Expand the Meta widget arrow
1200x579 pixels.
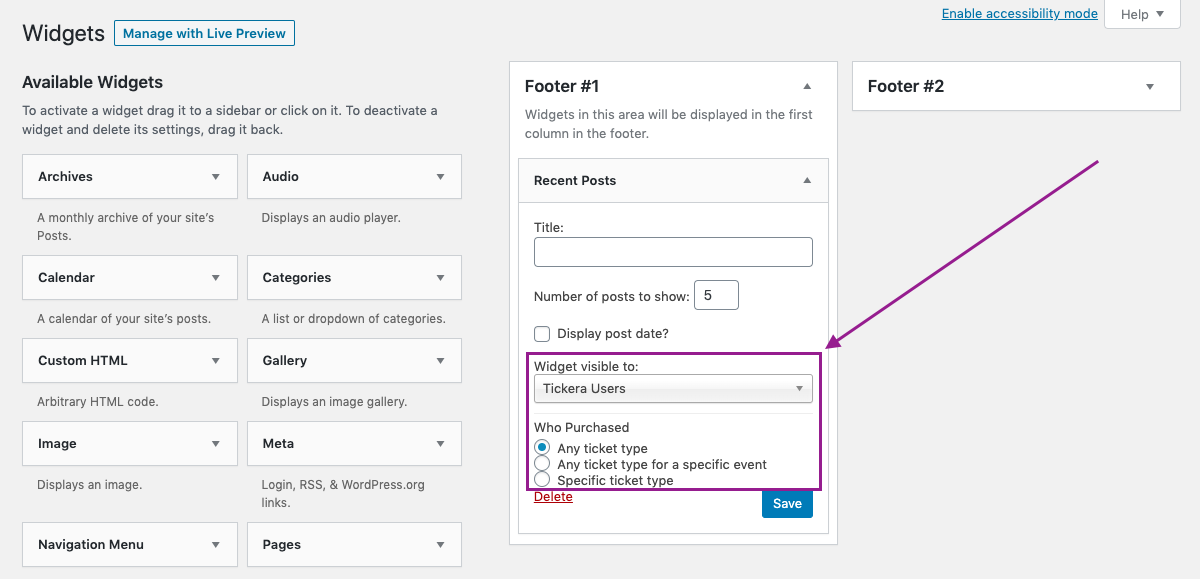pyautogui.click(x=440, y=444)
